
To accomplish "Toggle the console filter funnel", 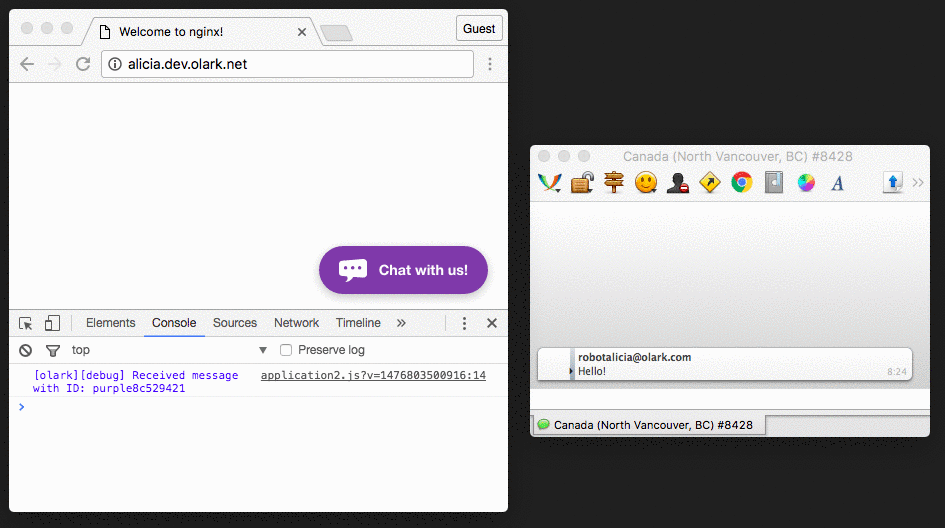I will [x=52, y=350].
